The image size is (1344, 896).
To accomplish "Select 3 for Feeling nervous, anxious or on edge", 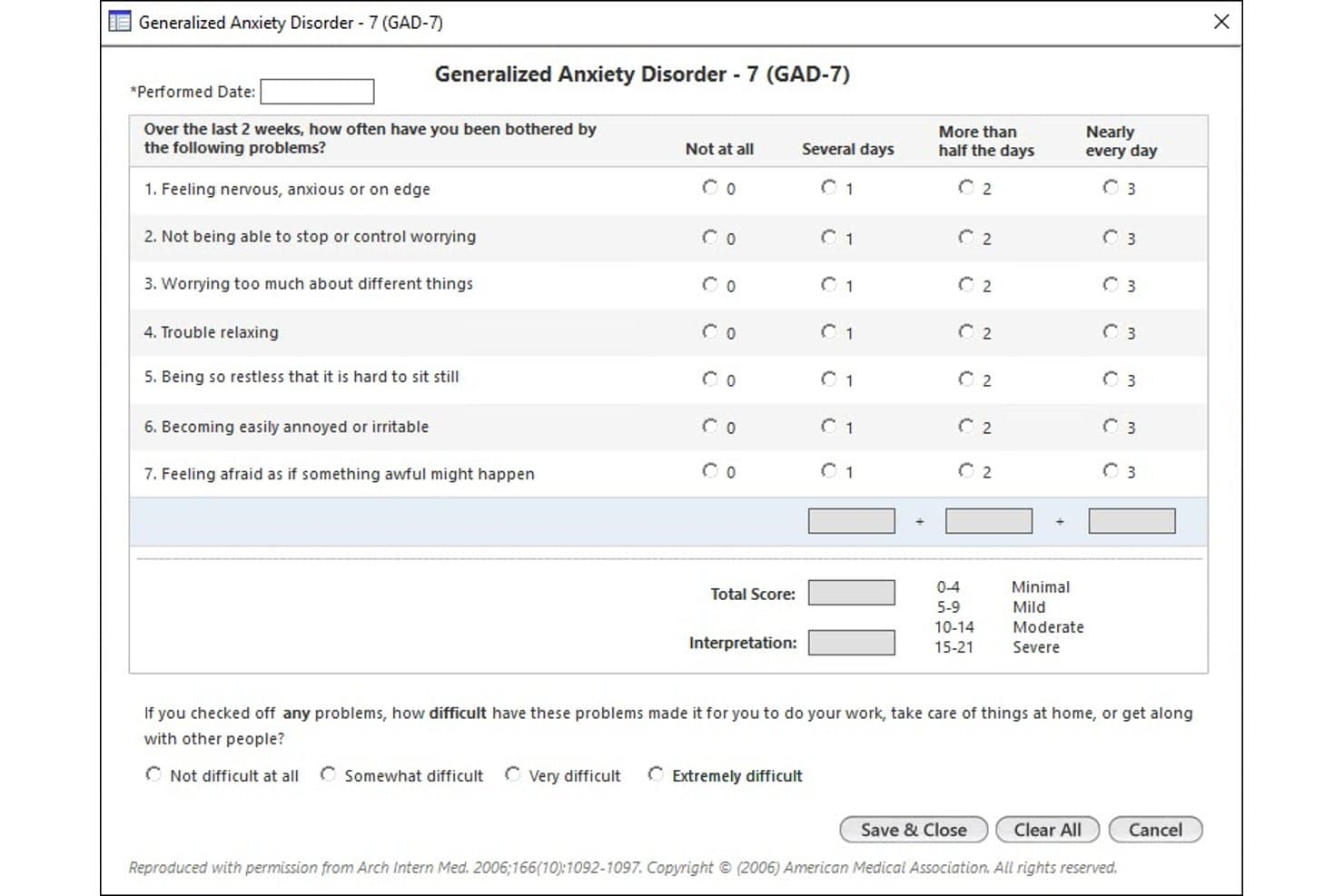I will click(1110, 187).
